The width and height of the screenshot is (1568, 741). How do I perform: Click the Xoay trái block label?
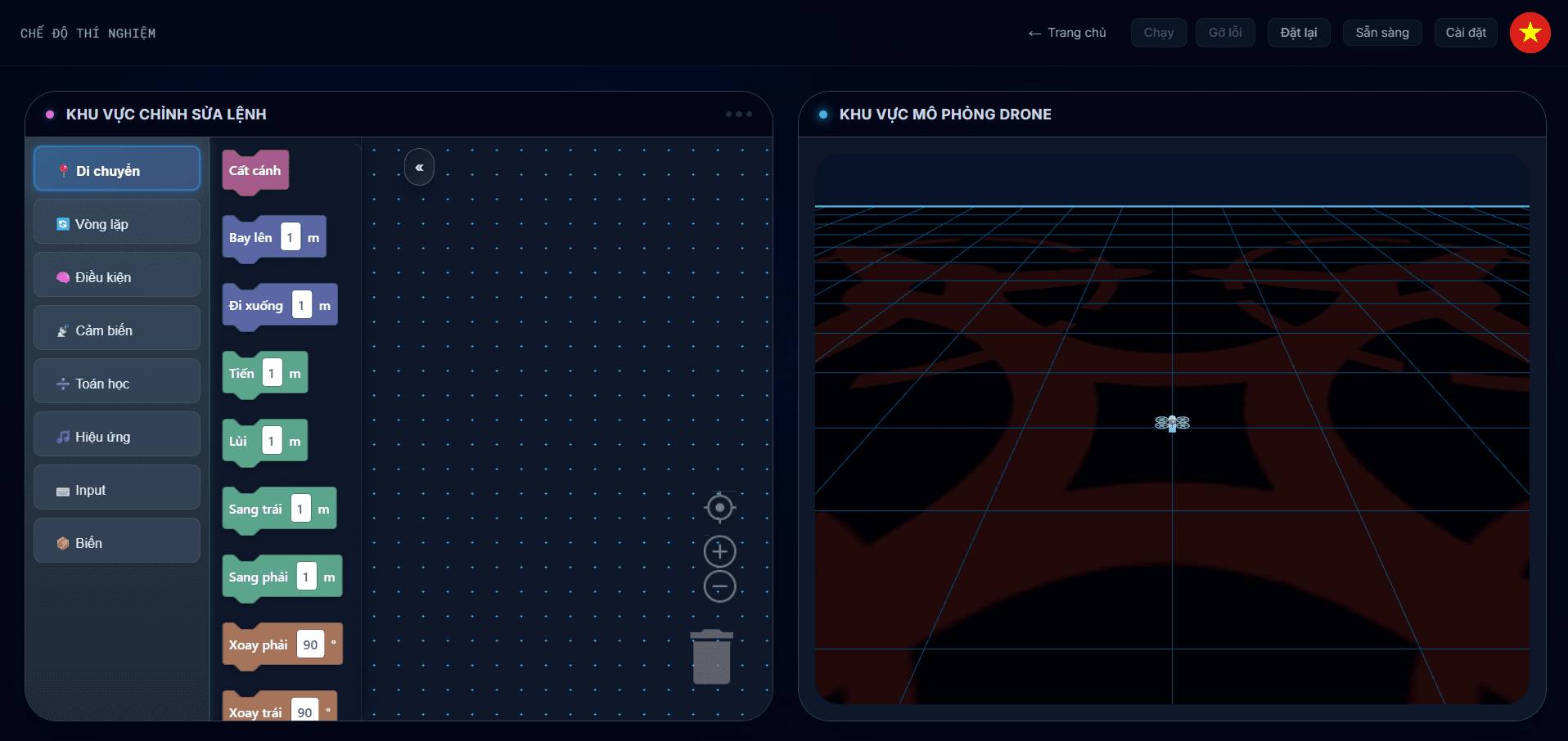pos(255,713)
